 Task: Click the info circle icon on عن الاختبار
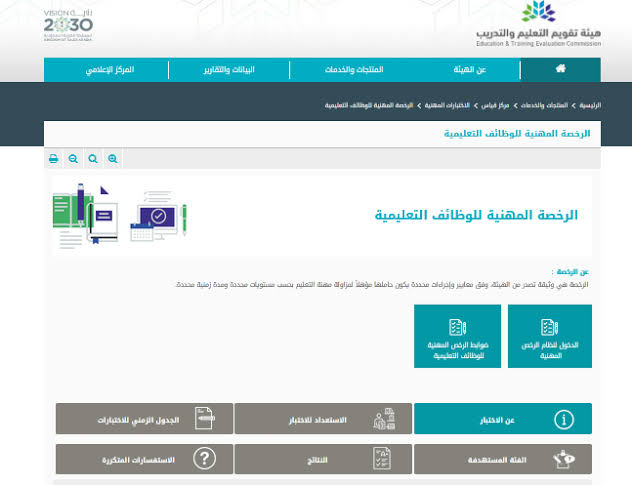pos(565,419)
